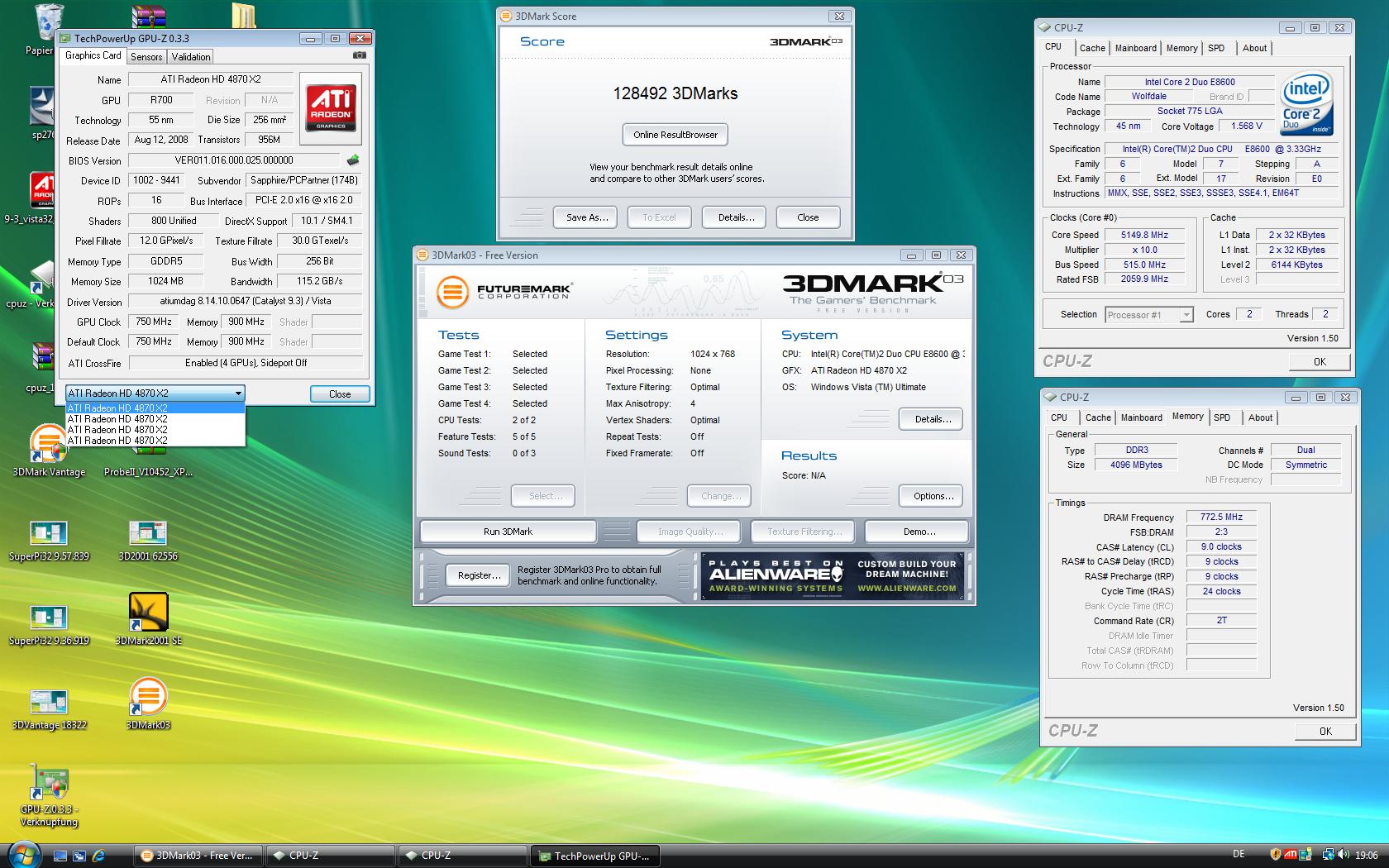Viewport: 1389px width, 868px height.
Task: Switch to the Sensors tab in GPU-Z
Action: (x=146, y=57)
